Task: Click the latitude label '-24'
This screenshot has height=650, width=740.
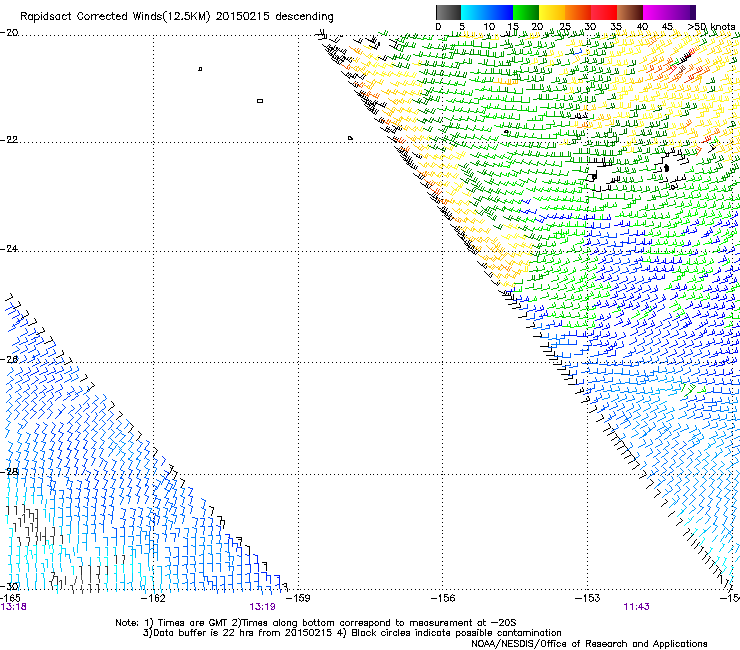Action: tap(9, 248)
